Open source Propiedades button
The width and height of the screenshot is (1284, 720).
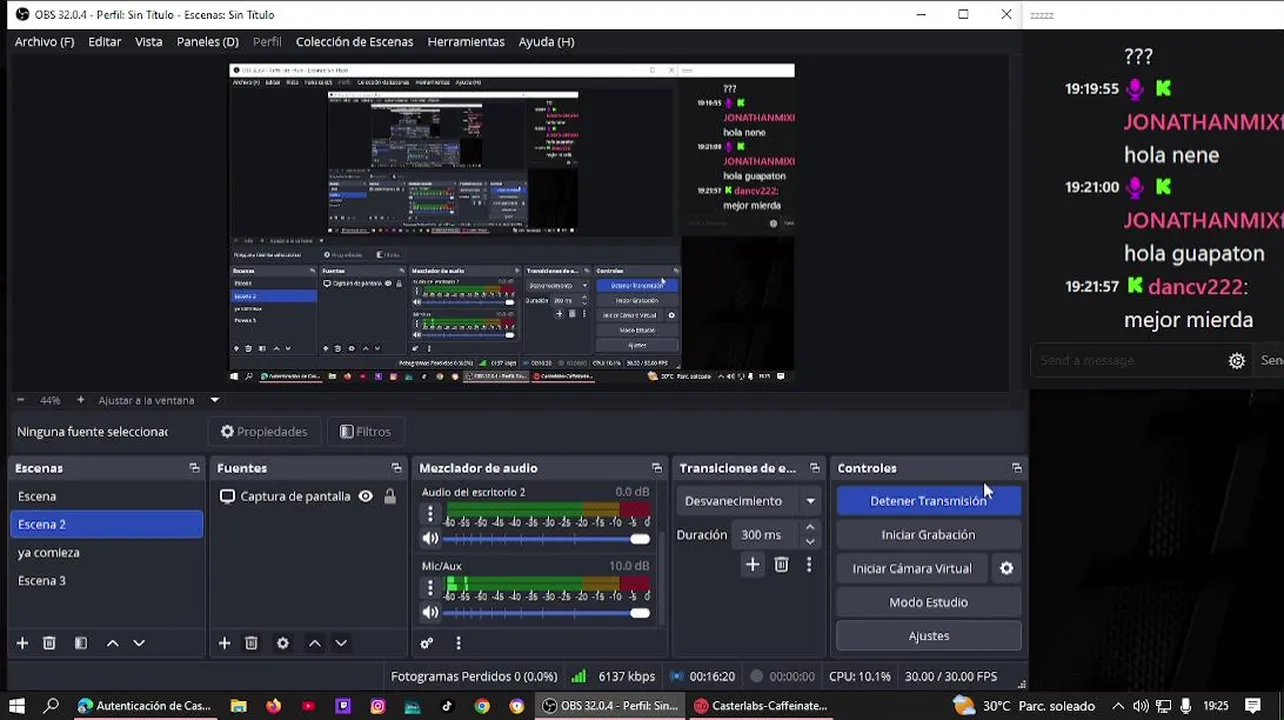click(x=265, y=432)
